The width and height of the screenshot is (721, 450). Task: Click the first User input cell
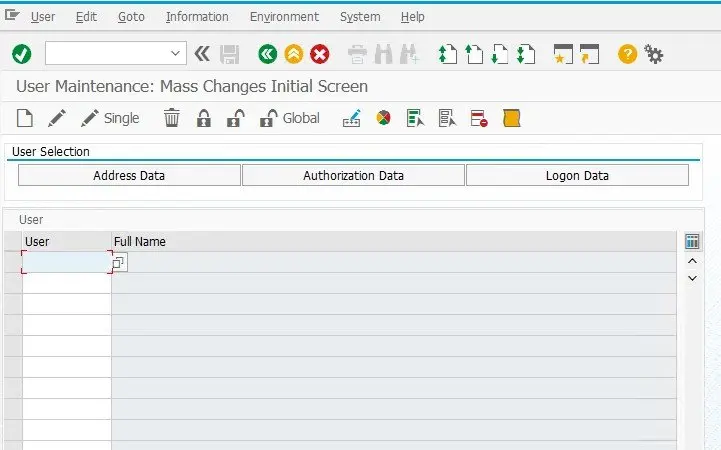pyautogui.click(x=66, y=262)
